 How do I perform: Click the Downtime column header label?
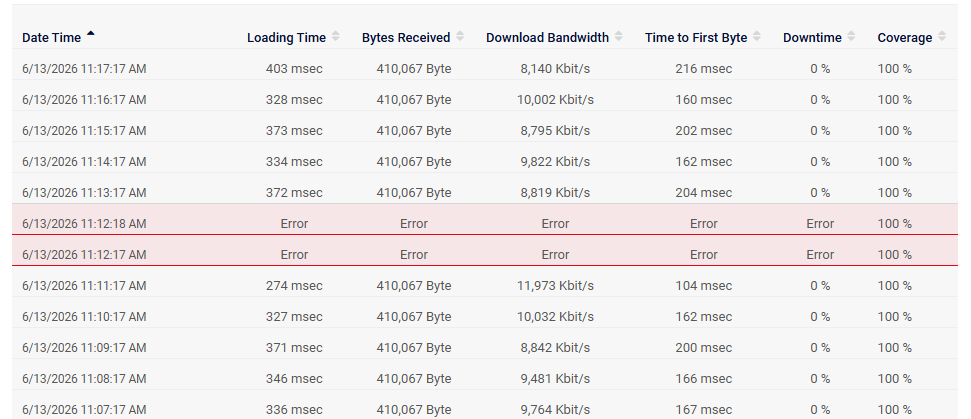click(812, 38)
